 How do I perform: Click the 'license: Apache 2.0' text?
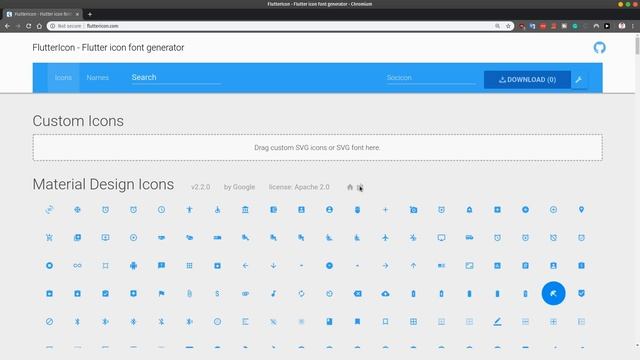[x=299, y=187]
